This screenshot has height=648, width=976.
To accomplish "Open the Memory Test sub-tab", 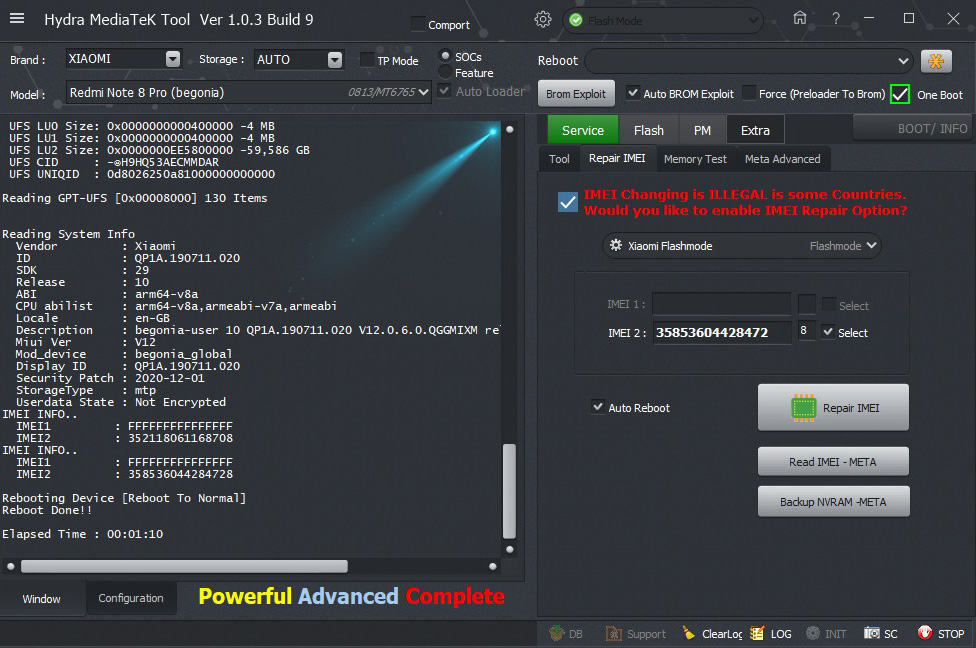I will (x=695, y=159).
